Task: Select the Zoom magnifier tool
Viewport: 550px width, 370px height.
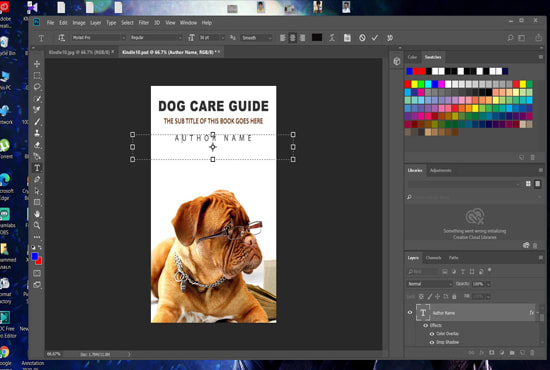Action: click(37, 225)
